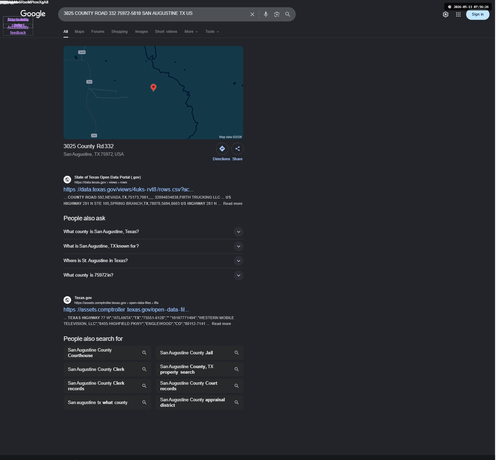Click State of Texas Open Data Portal favicon

[67, 180]
